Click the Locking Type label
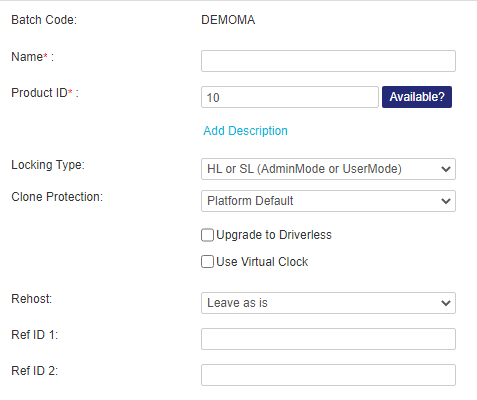This screenshot has height=400, width=477. click(48, 165)
